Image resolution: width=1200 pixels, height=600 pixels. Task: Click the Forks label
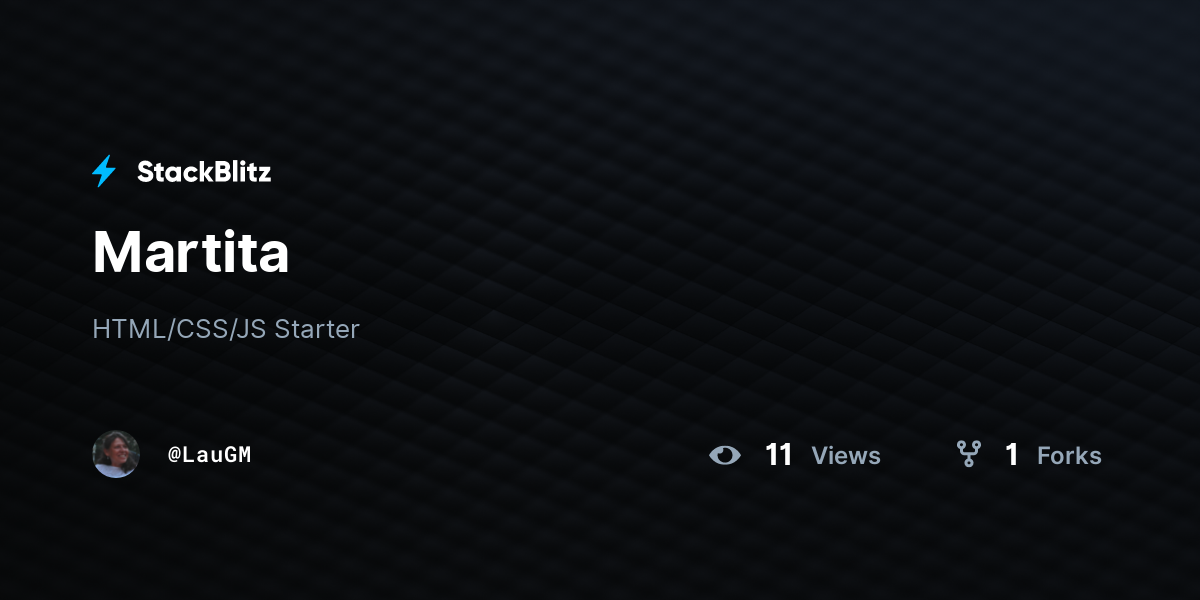pos(1069,456)
